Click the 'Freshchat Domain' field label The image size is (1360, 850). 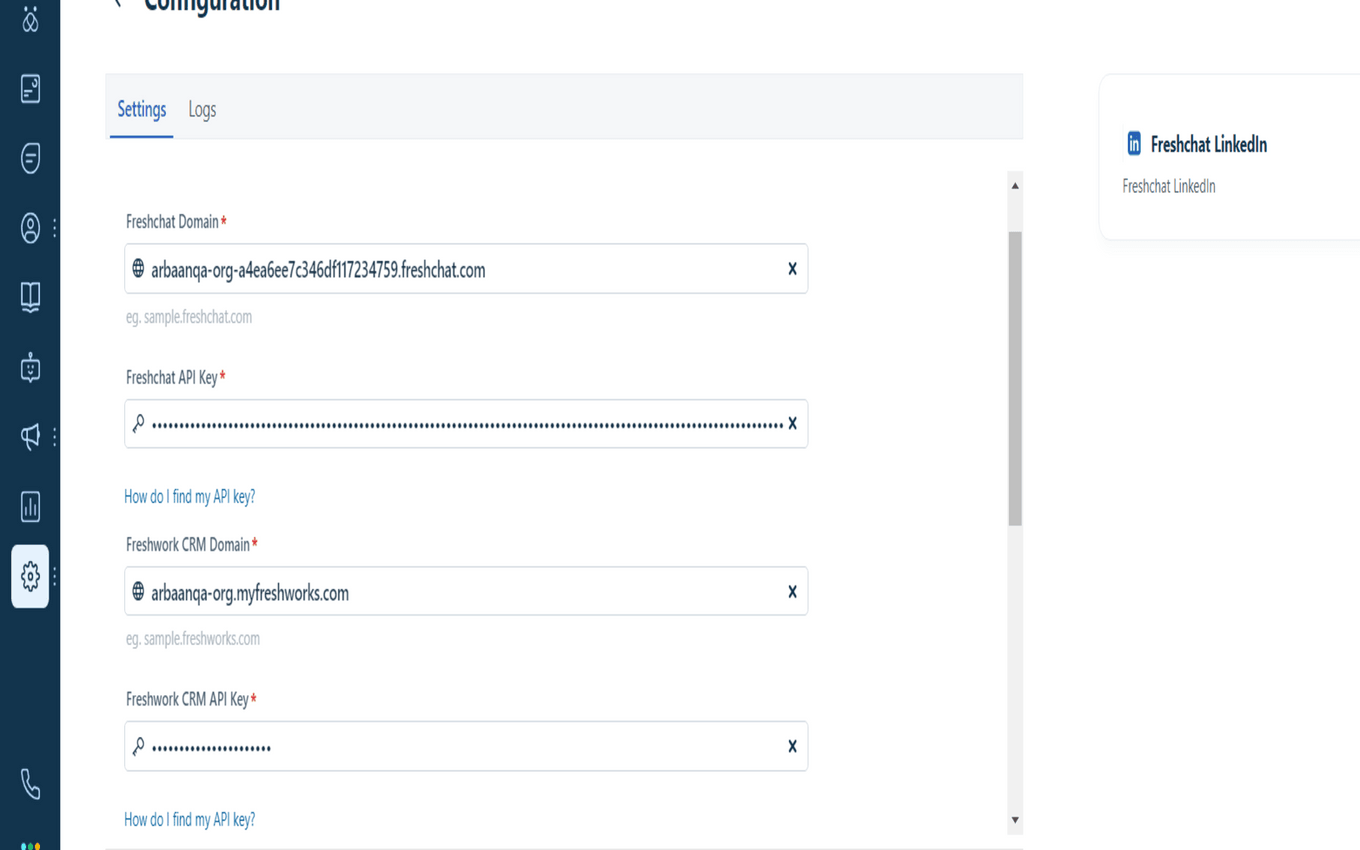tap(172, 222)
